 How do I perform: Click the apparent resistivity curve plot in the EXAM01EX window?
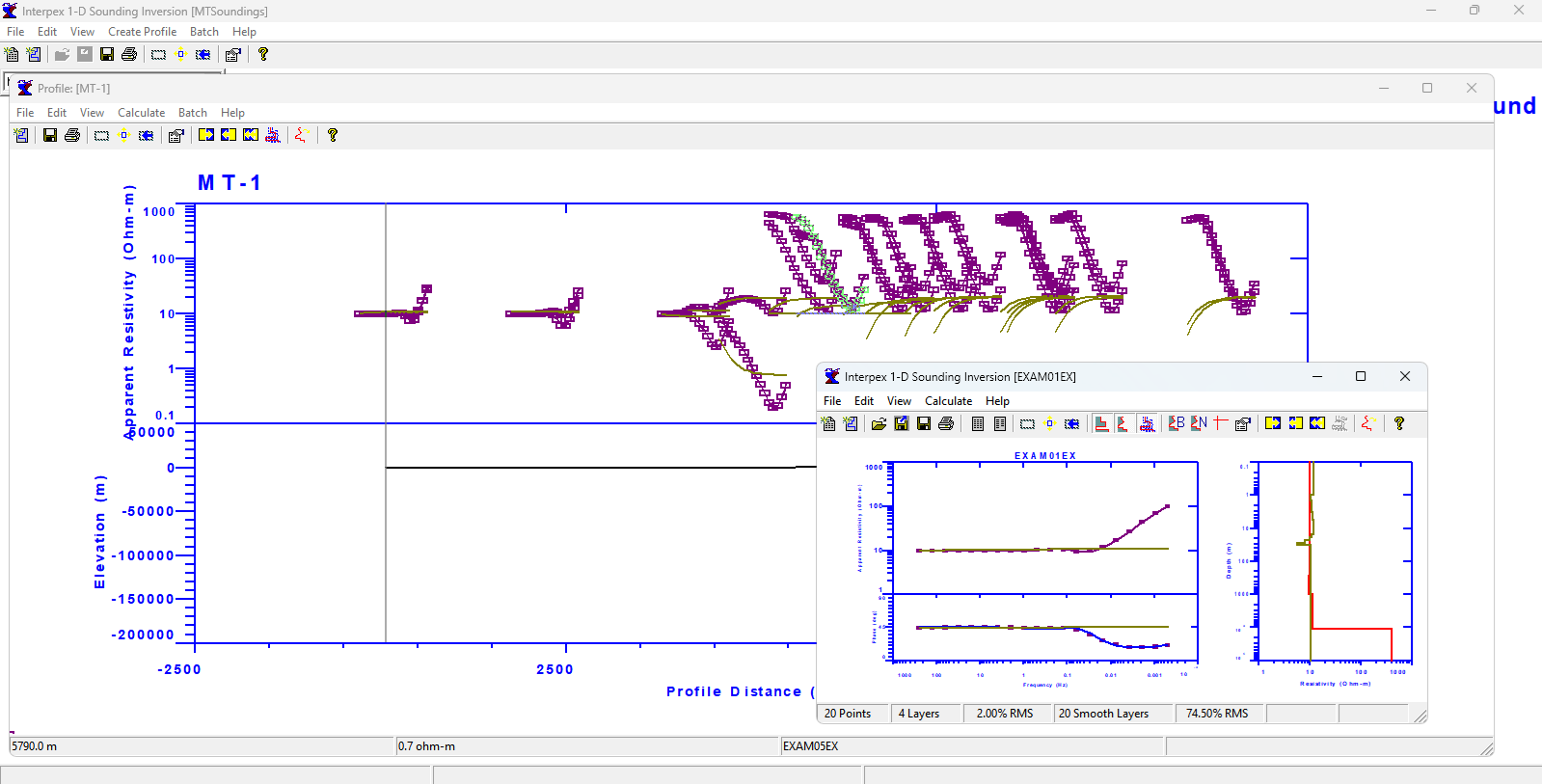click(1045, 527)
